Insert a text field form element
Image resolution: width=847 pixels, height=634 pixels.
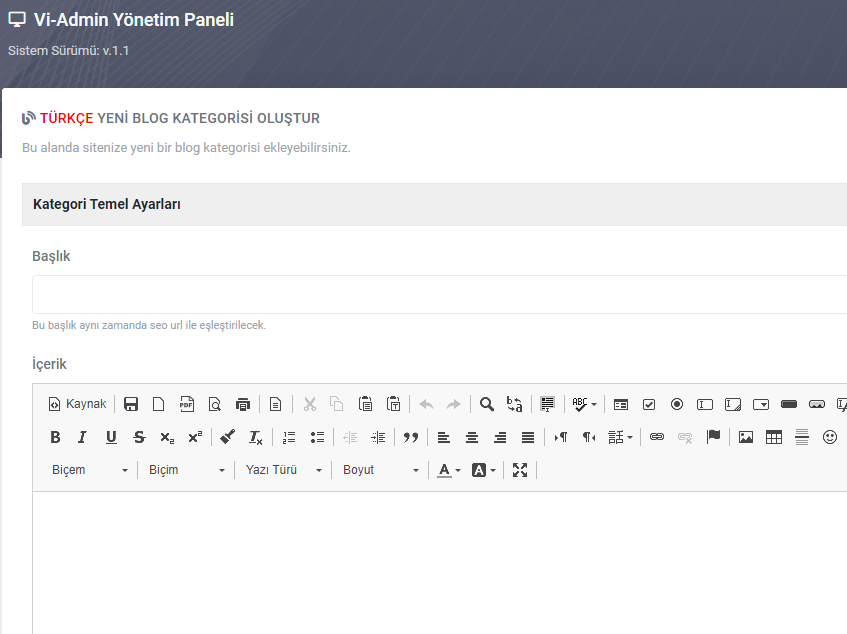coord(705,404)
